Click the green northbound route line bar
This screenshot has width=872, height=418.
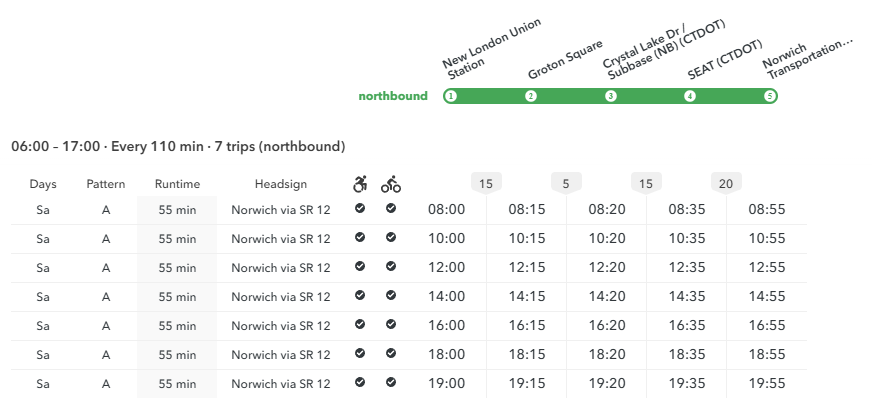pyautogui.click(x=610, y=96)
